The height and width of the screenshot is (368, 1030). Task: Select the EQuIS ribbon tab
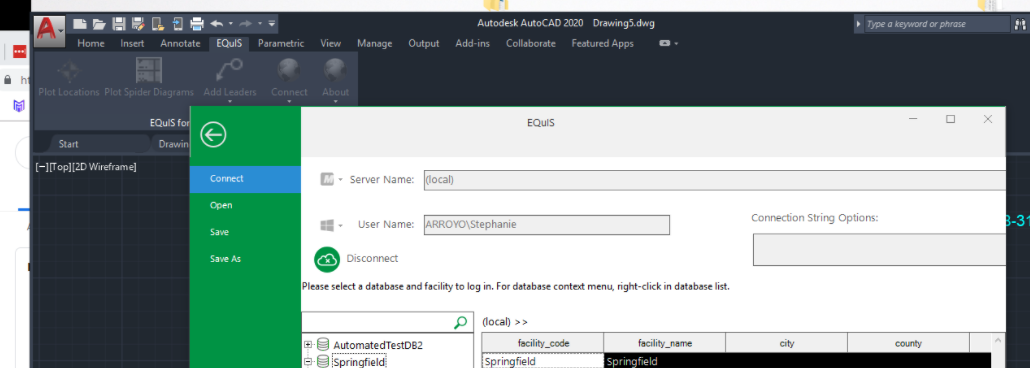pyautogui.click(x=229, y=43)
